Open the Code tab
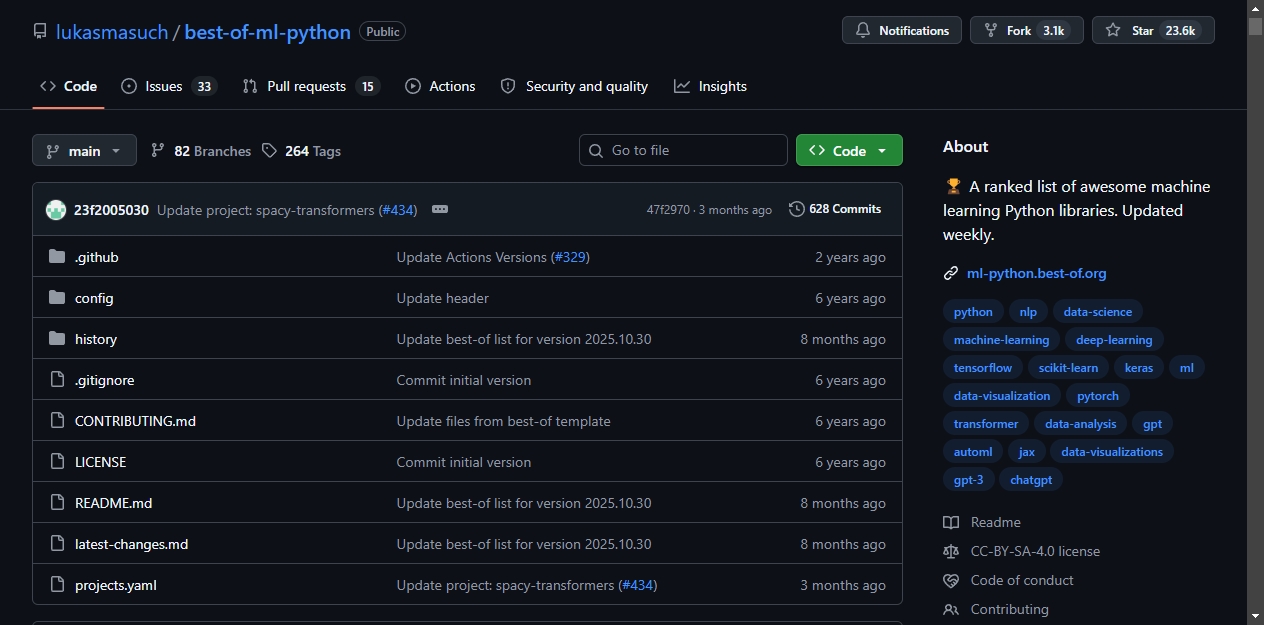1264x625 pixels. 68,86
